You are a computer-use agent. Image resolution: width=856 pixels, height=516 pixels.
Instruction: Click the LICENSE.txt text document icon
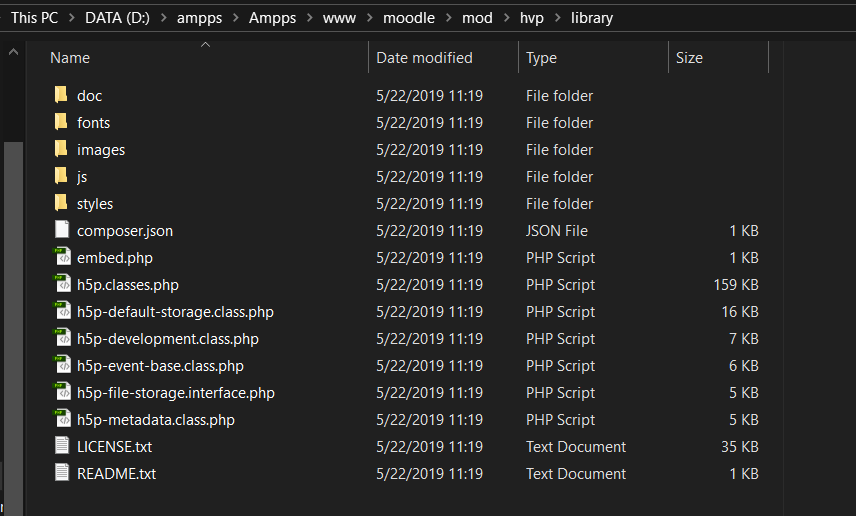pyautogui.click(x=62, y=446)
